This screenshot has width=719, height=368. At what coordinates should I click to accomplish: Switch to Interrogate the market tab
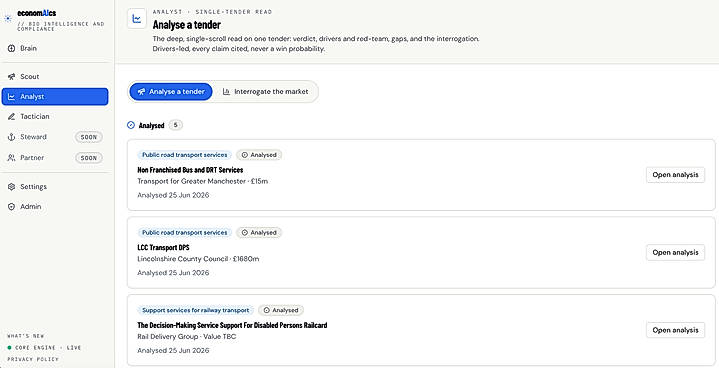click(x=265, y=92)
